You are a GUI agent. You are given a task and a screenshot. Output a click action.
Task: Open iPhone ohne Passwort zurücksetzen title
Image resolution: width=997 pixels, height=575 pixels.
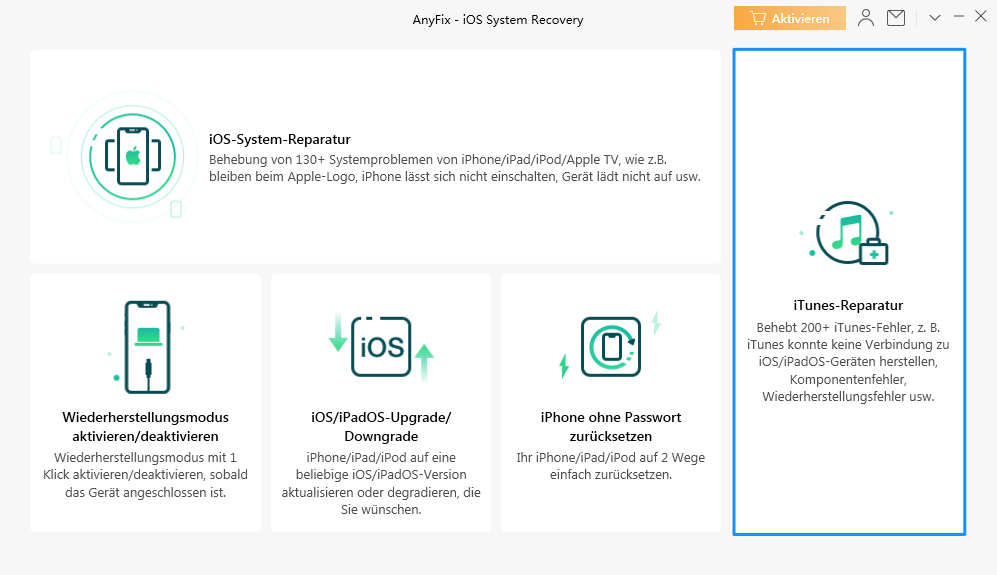[x=610, y=427]
